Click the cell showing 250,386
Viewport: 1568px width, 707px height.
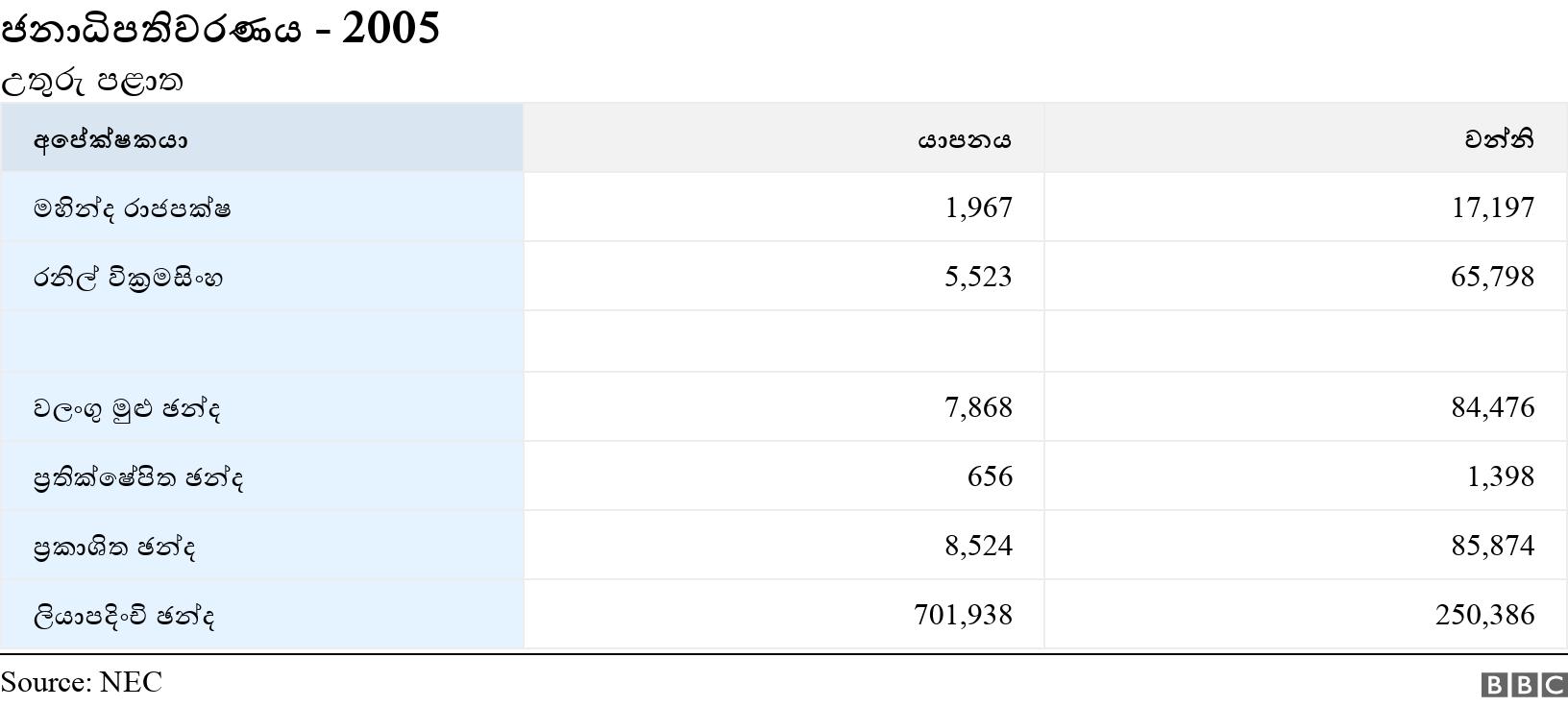tap(1484, 615)
